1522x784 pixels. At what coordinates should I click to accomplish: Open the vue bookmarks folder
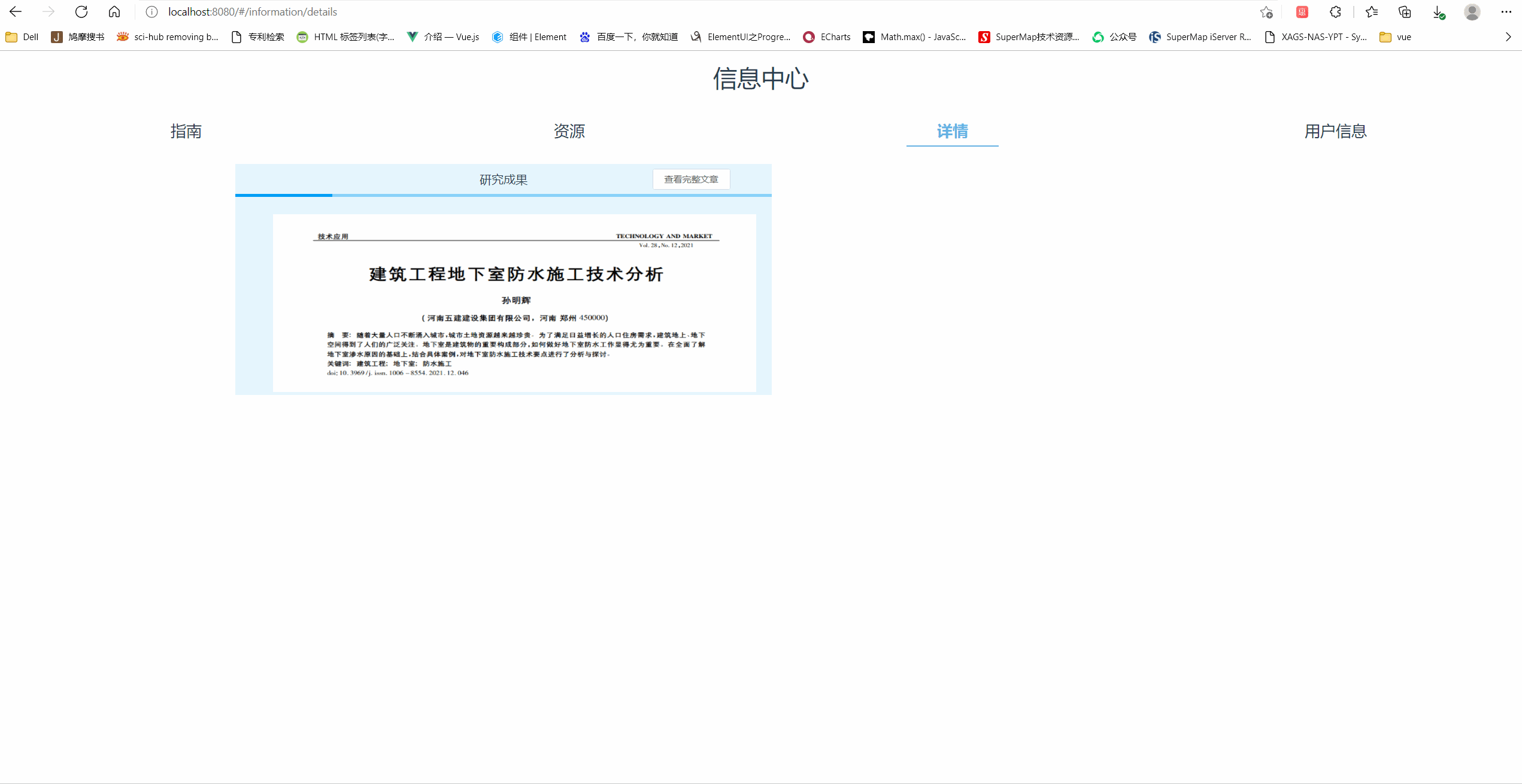(1396, 37)
